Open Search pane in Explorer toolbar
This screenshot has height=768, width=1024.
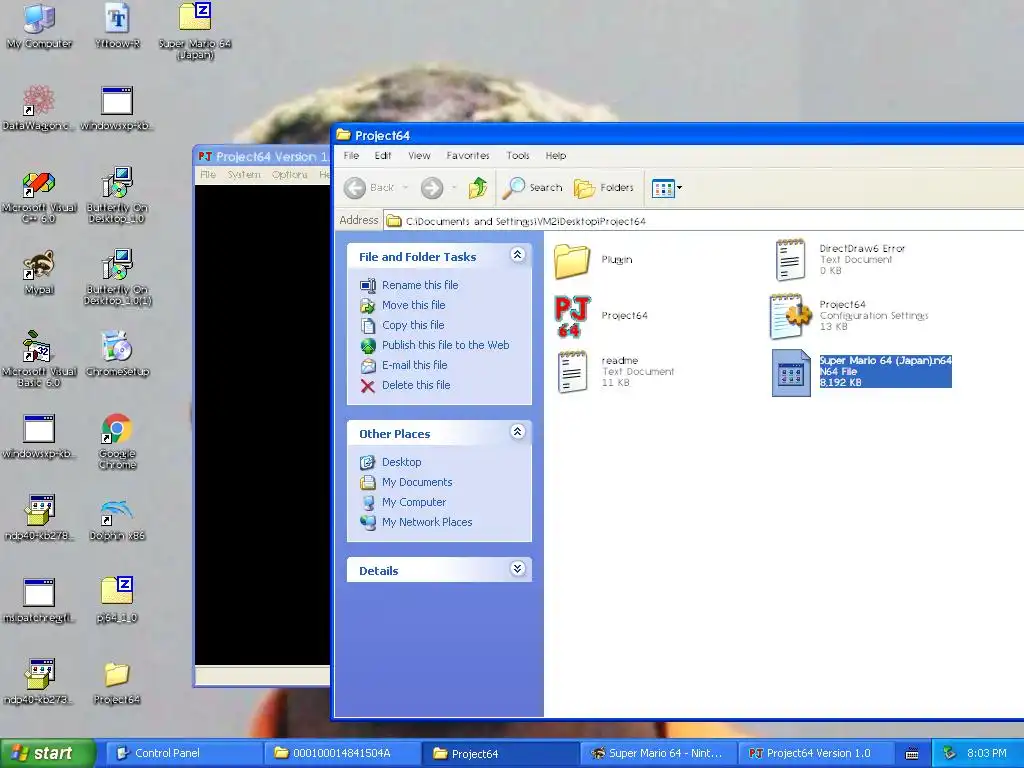click(x=532, y=188)
